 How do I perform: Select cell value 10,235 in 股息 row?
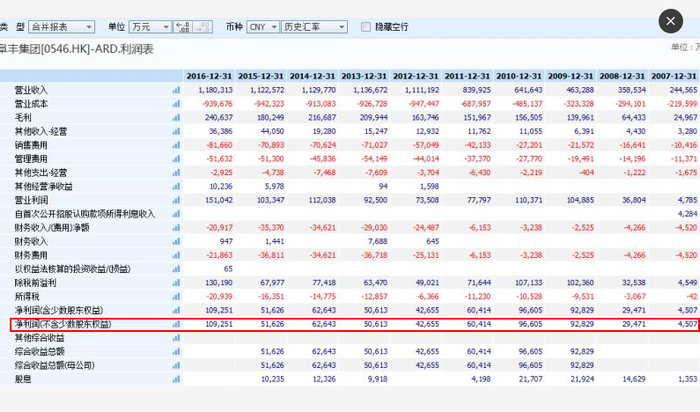click(273, 379)
